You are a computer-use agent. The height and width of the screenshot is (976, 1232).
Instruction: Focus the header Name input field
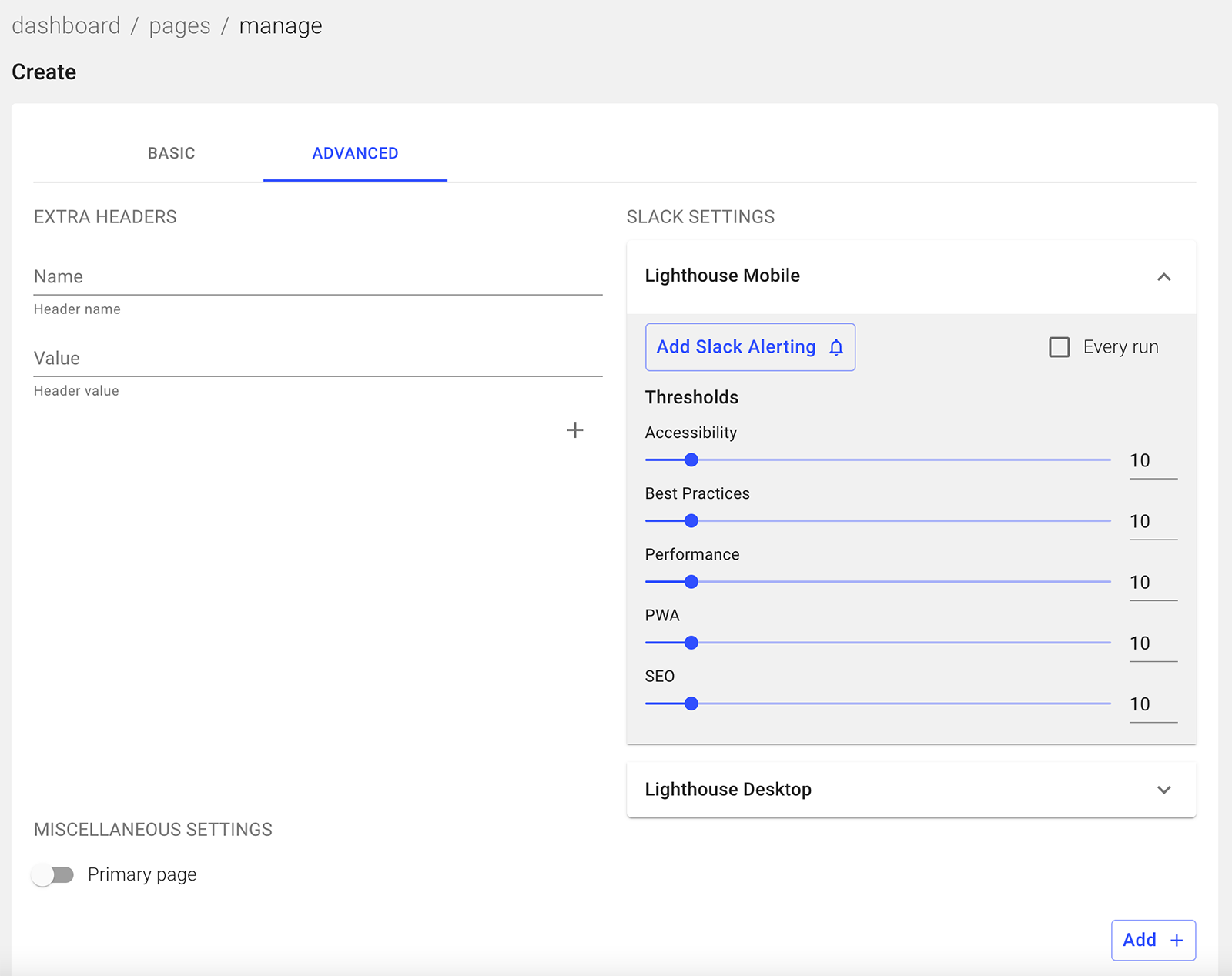point(318,277)
